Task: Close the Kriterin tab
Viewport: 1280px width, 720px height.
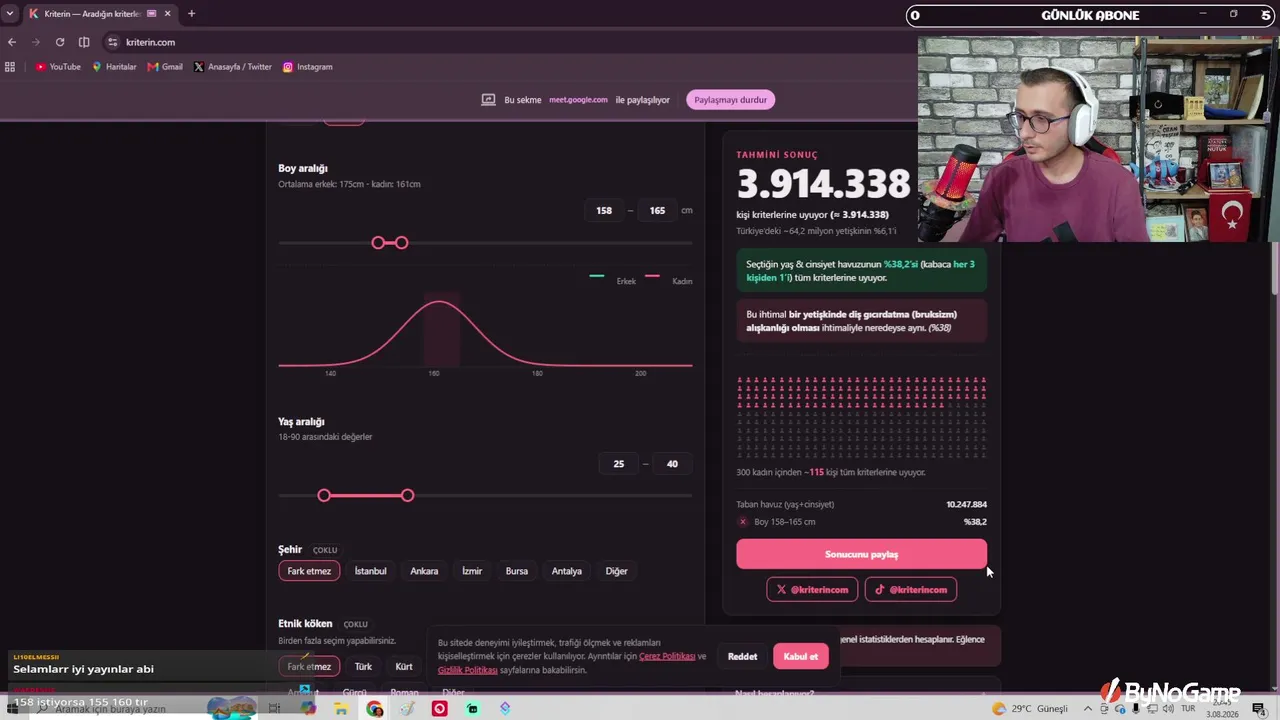Action: (x=166, y=14)
